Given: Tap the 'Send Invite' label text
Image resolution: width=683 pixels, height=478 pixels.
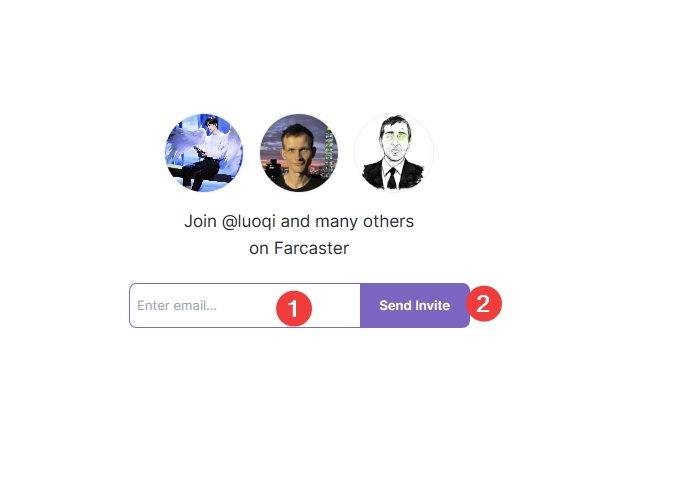Looking at the screenshot, I should tap(415, 305).
